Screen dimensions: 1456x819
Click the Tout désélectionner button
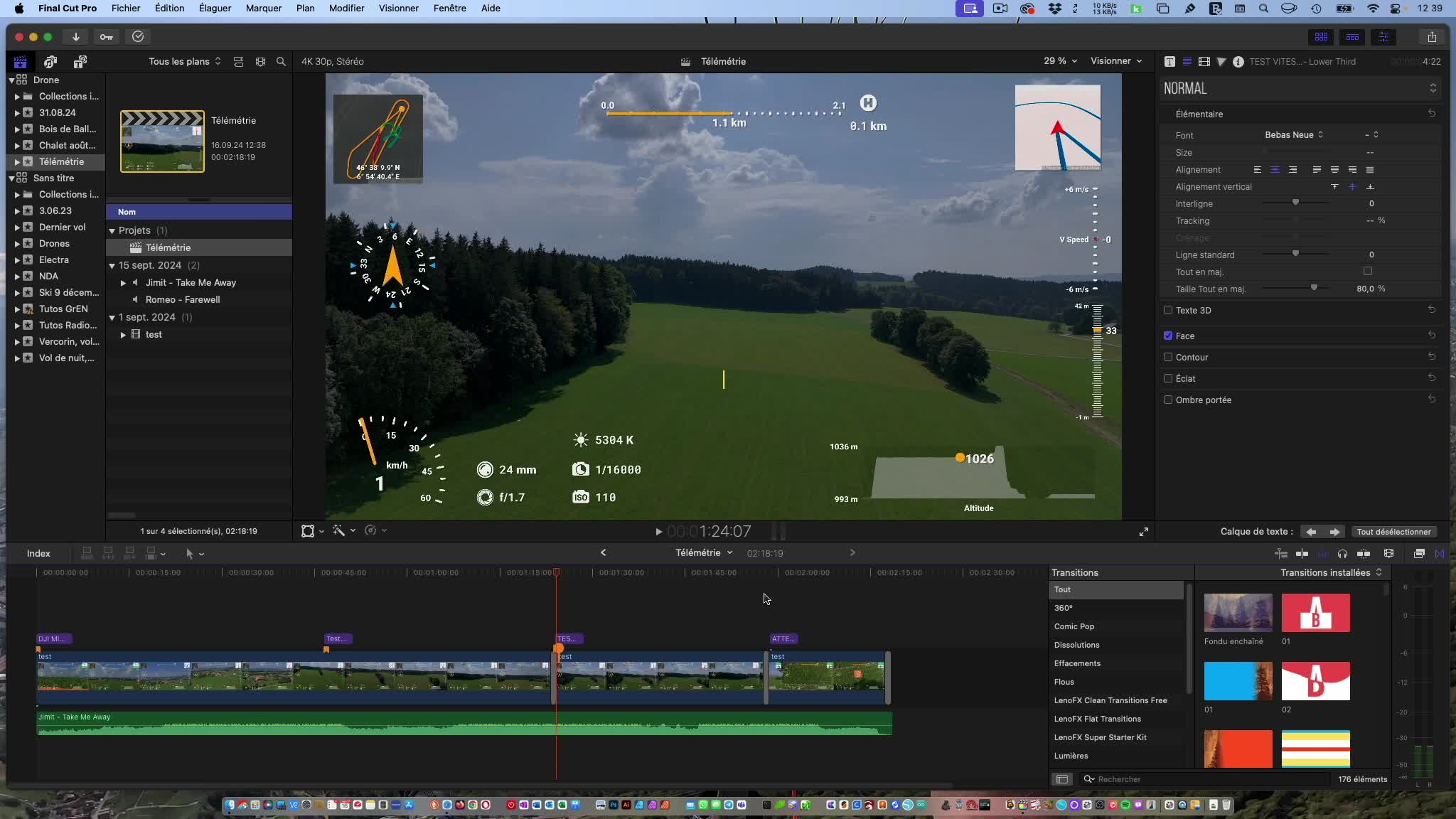coord(1393,532)
